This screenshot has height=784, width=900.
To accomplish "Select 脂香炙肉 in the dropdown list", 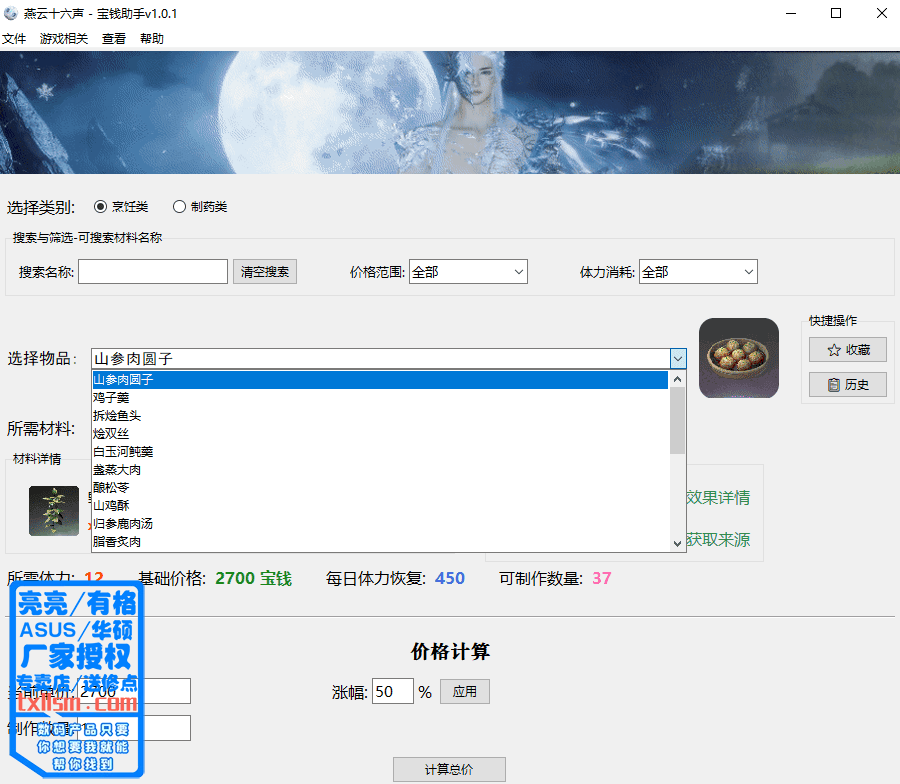I will tap(380, 542).
